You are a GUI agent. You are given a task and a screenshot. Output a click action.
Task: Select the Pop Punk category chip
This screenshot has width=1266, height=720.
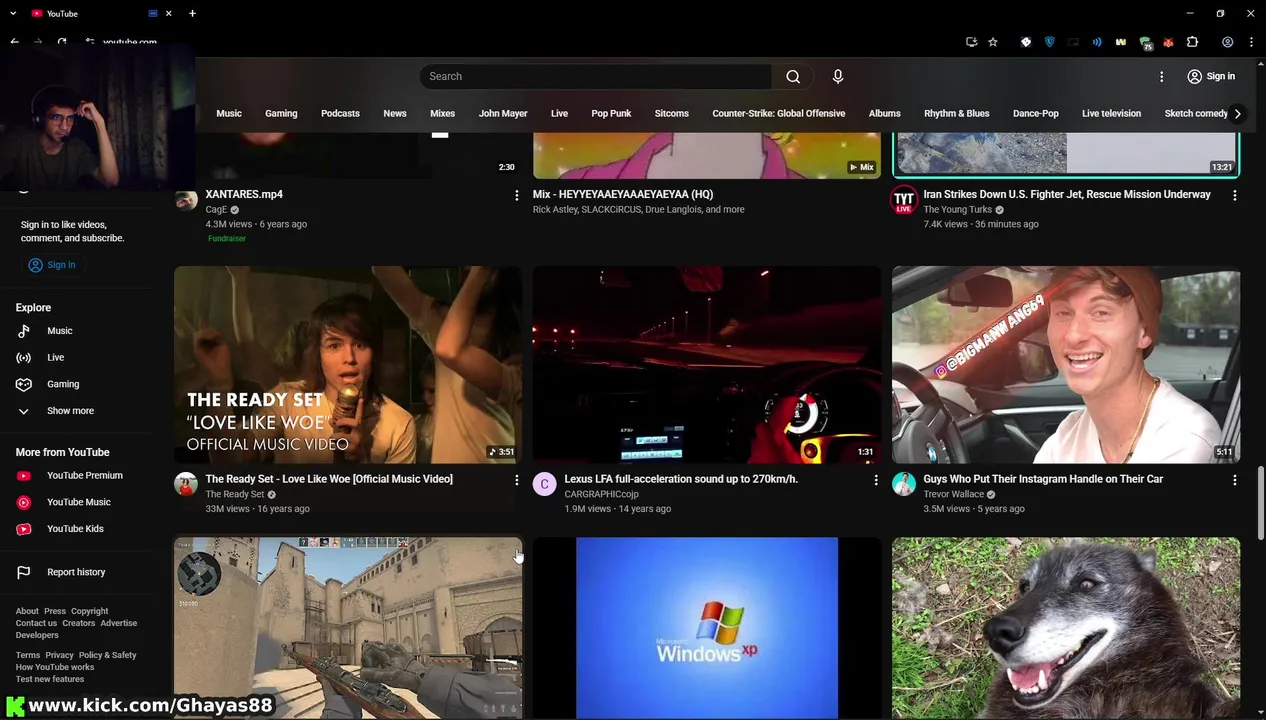611,114
